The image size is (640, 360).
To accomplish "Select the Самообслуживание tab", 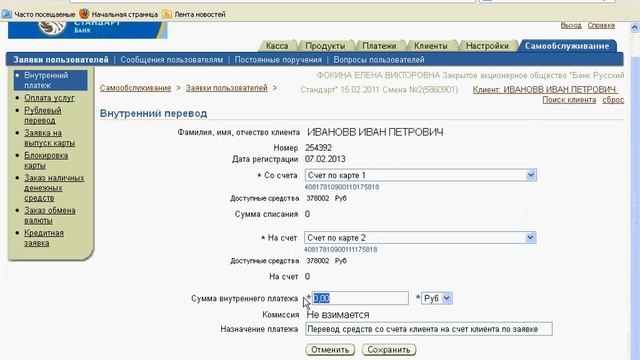I will (x=567, y=46).
